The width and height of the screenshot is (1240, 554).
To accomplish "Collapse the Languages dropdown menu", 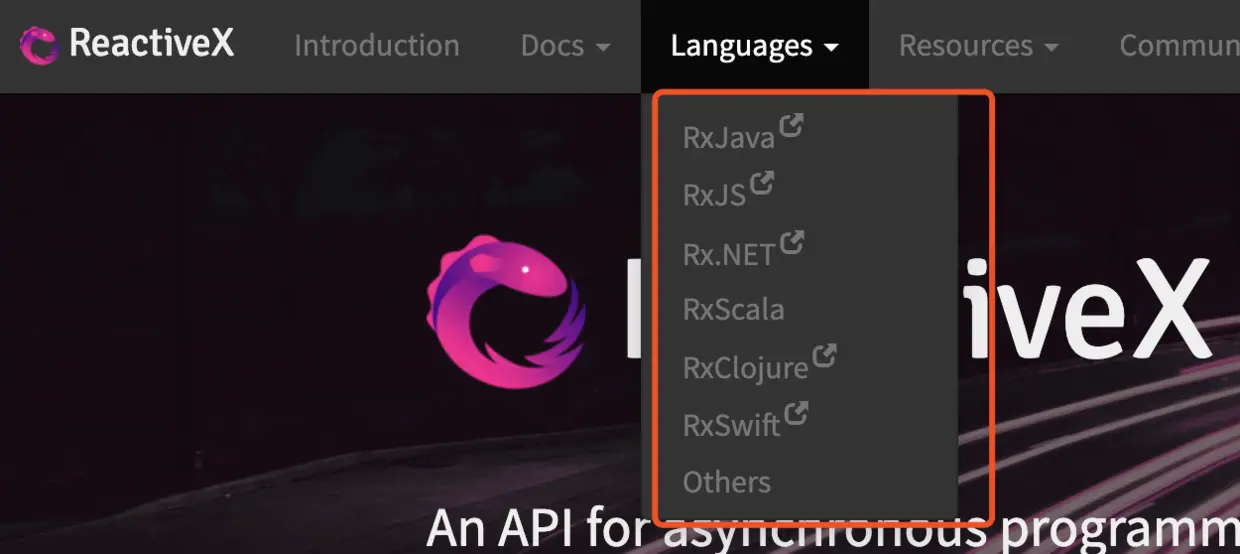I will pos(754,46).
